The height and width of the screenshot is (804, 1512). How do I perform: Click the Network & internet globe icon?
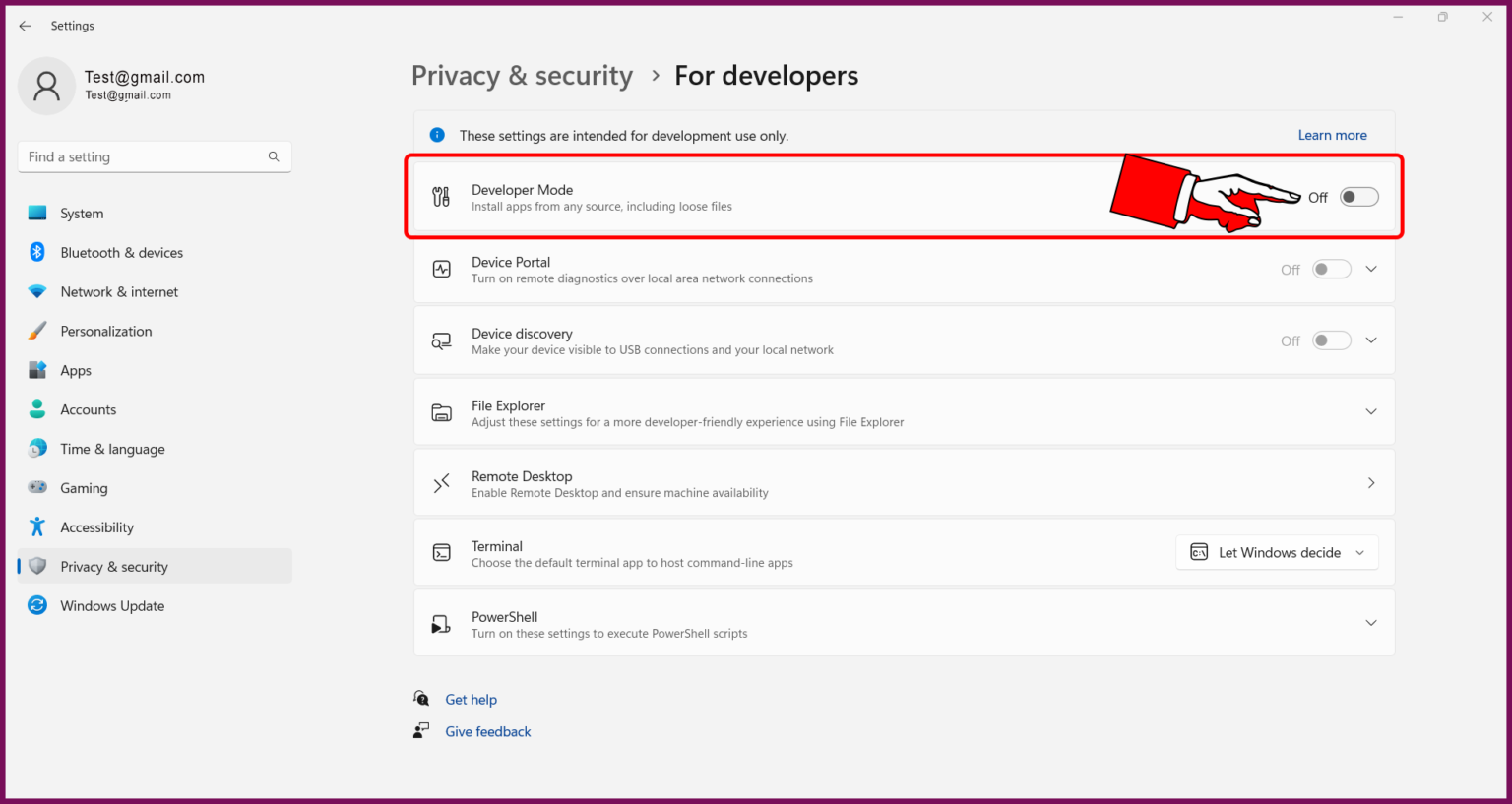[x=36, y=291]
